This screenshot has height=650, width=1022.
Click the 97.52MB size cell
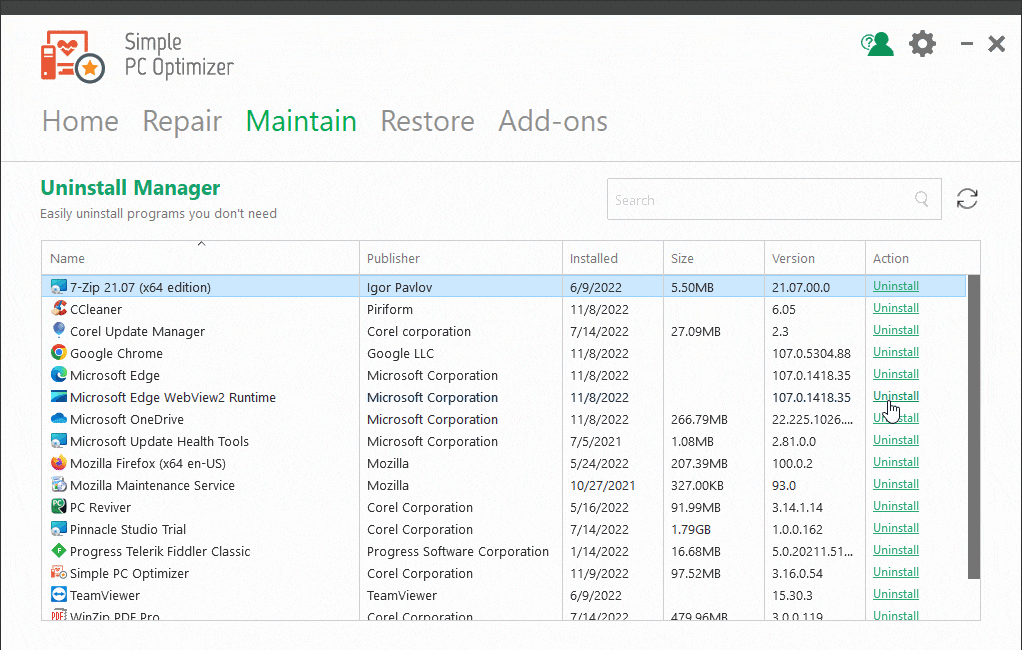pos(695,574)
